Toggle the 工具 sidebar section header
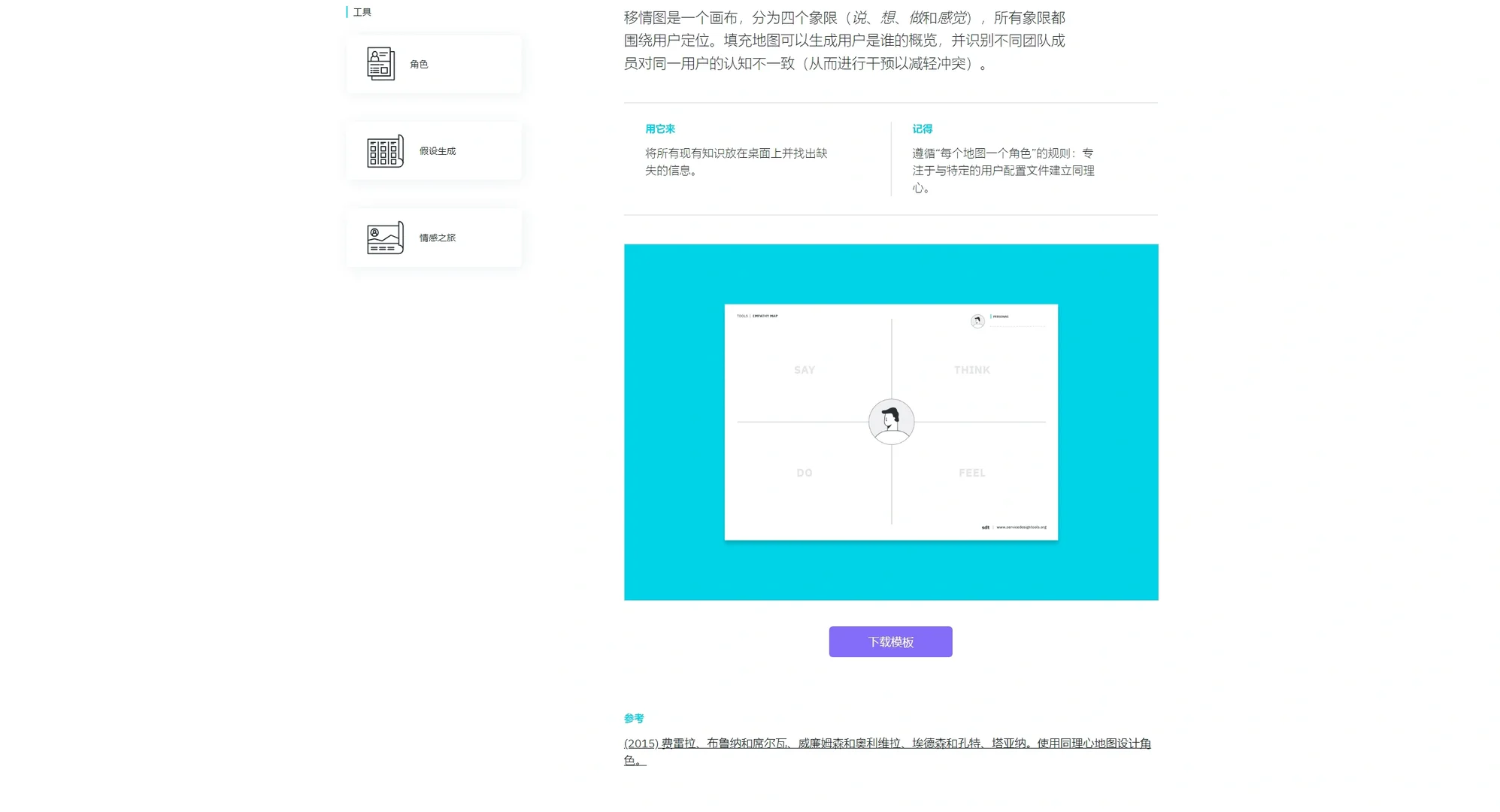 click(x=362, y=11)
